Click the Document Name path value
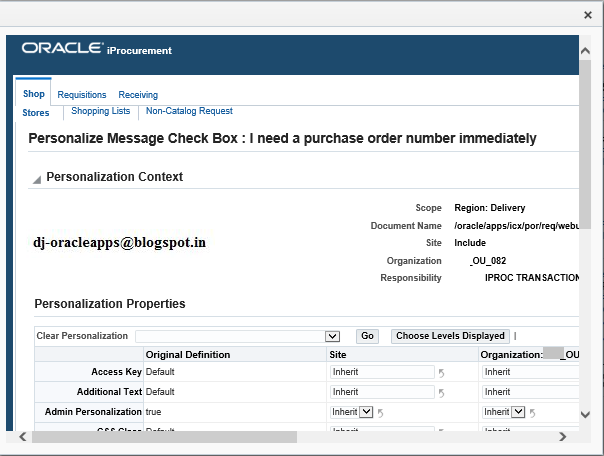 (517, 226)
